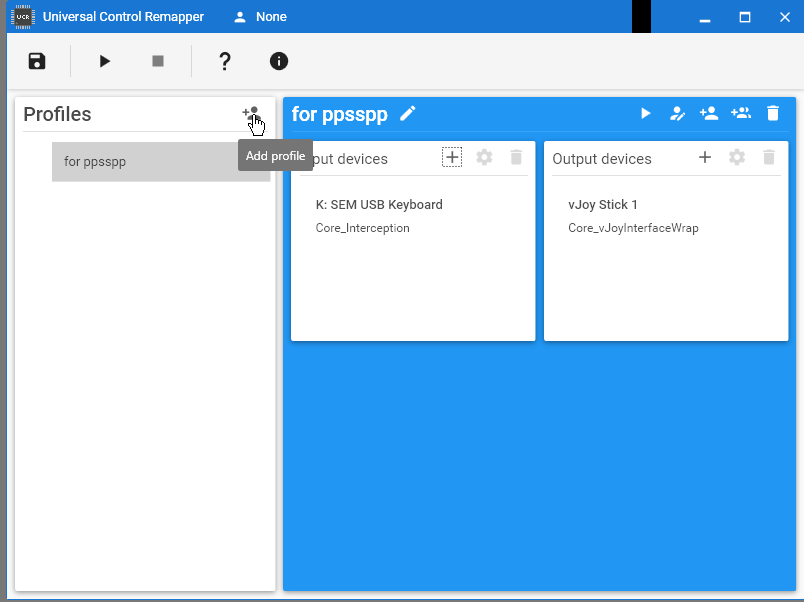Click the pencil icon to rename profile
This screenshot has width=804, height=602.
coord(407,114)
